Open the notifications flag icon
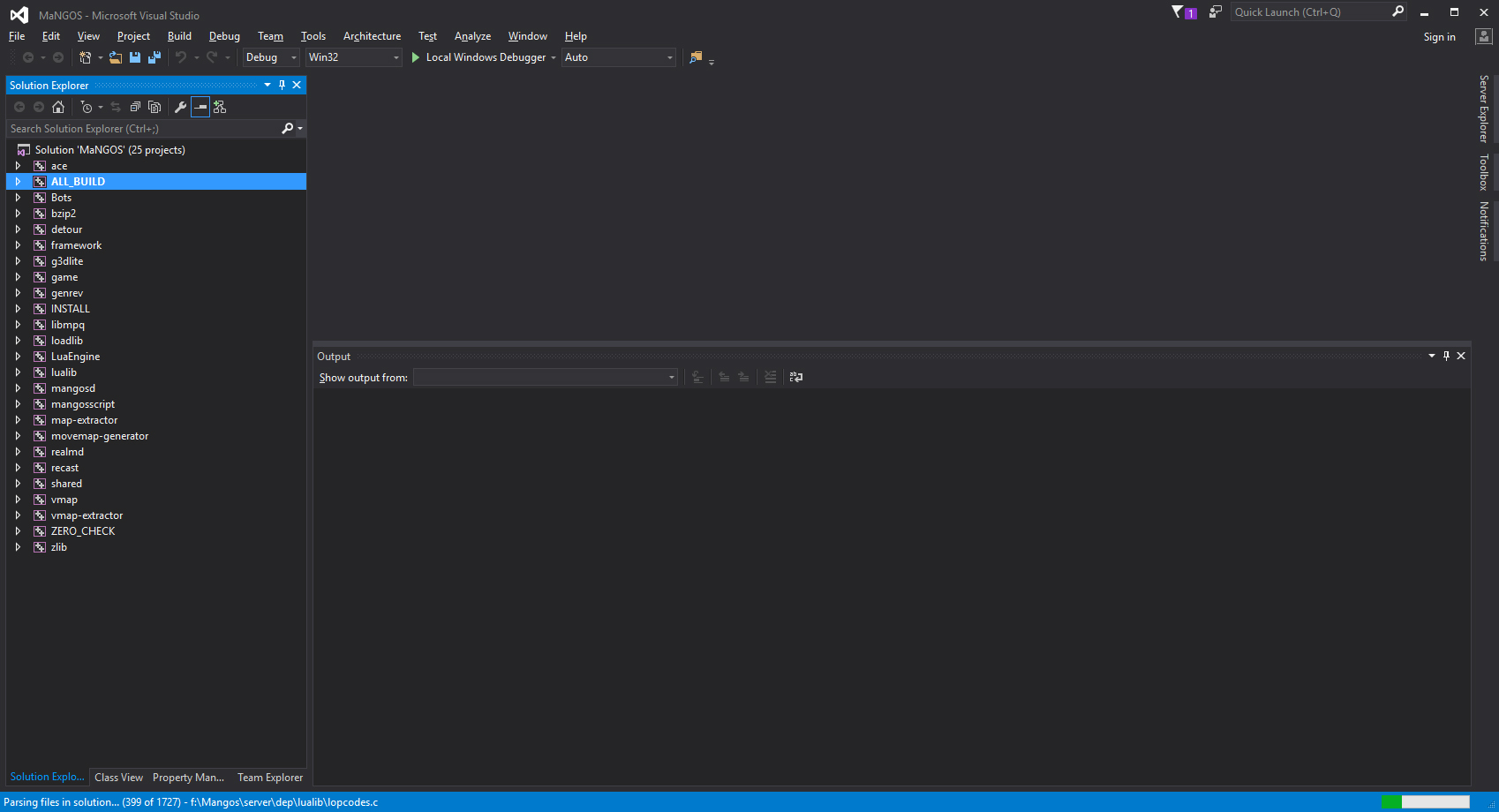This screenshot has height=812, width=1499. pos(1183,12)
